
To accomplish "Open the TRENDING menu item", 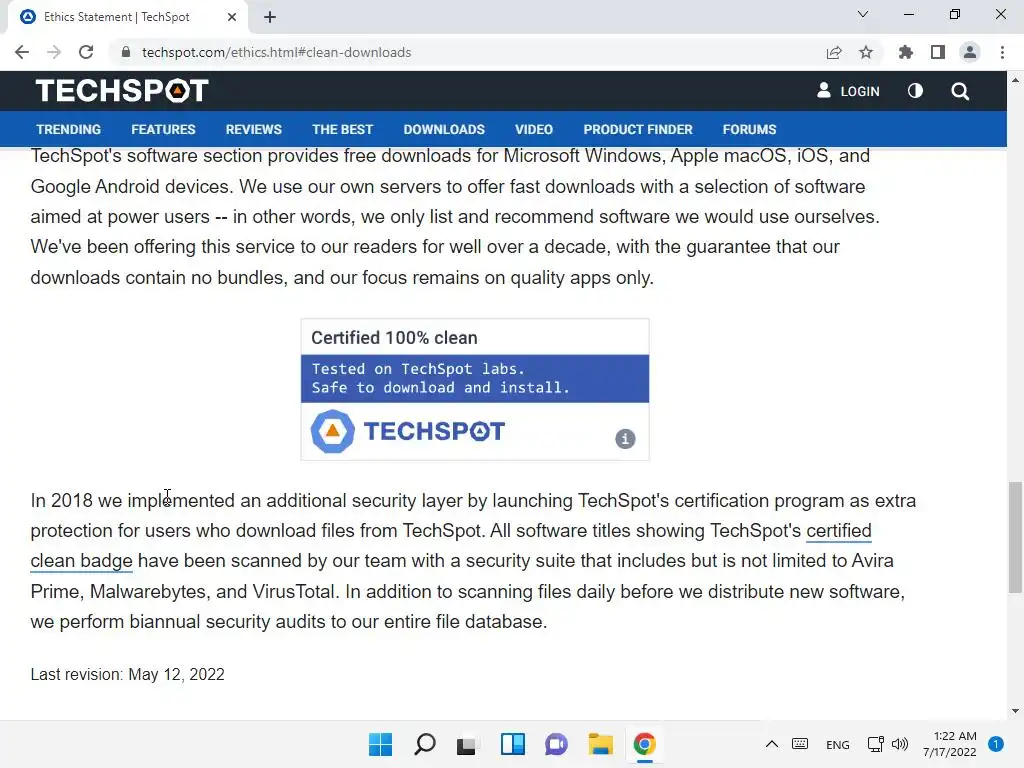I will 69,129.
